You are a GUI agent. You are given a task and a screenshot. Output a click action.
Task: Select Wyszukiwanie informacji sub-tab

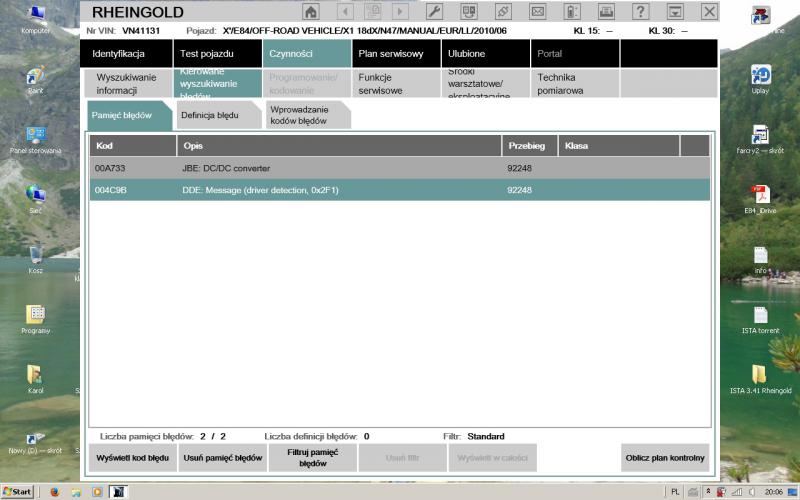click(x=129, y=84)
